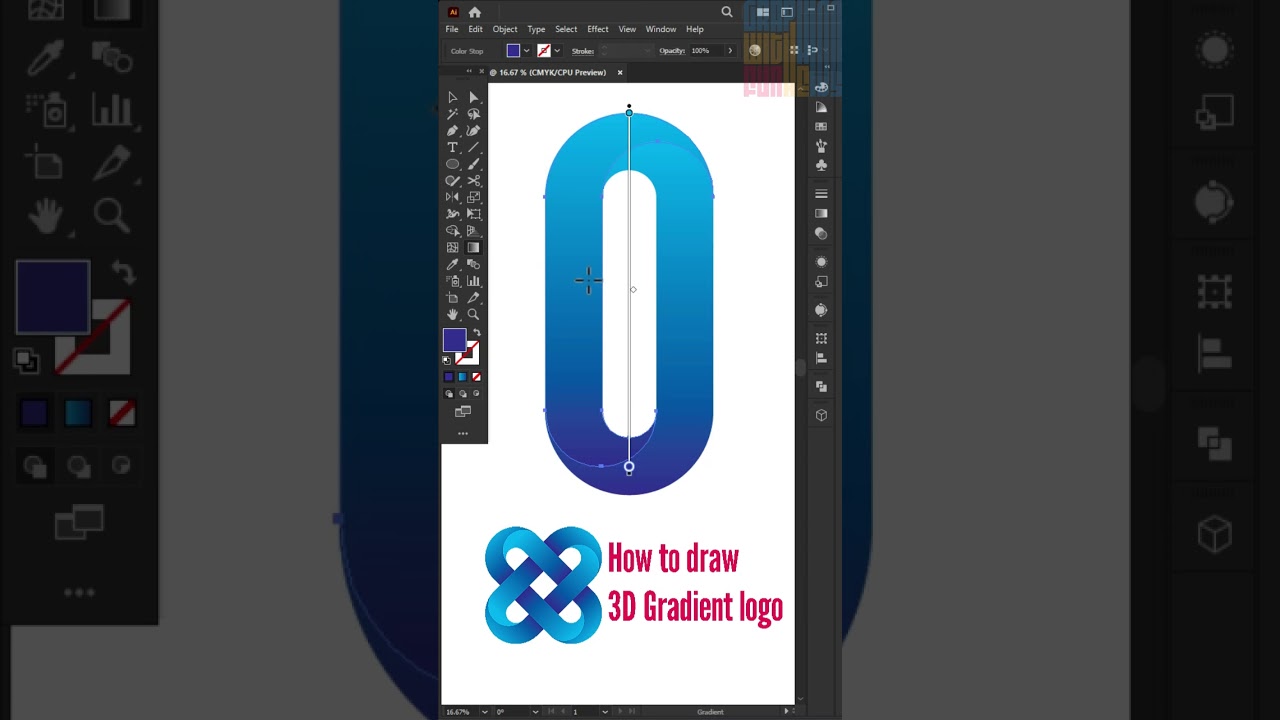Open the 3D and Materials panel icon

coord(821,415)
